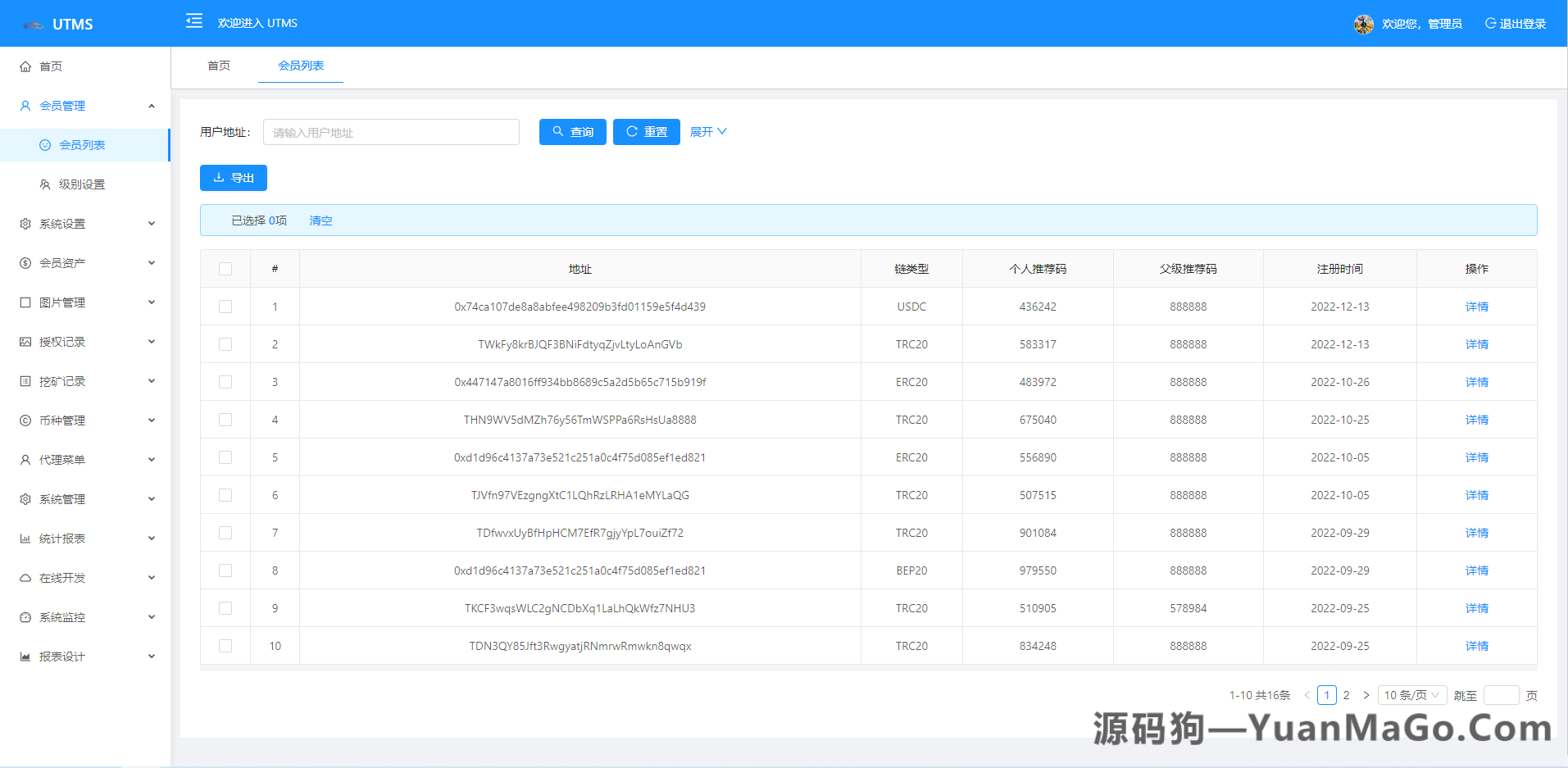
Task: Open the 首页 home icon in sidebar
Action: 25,66
